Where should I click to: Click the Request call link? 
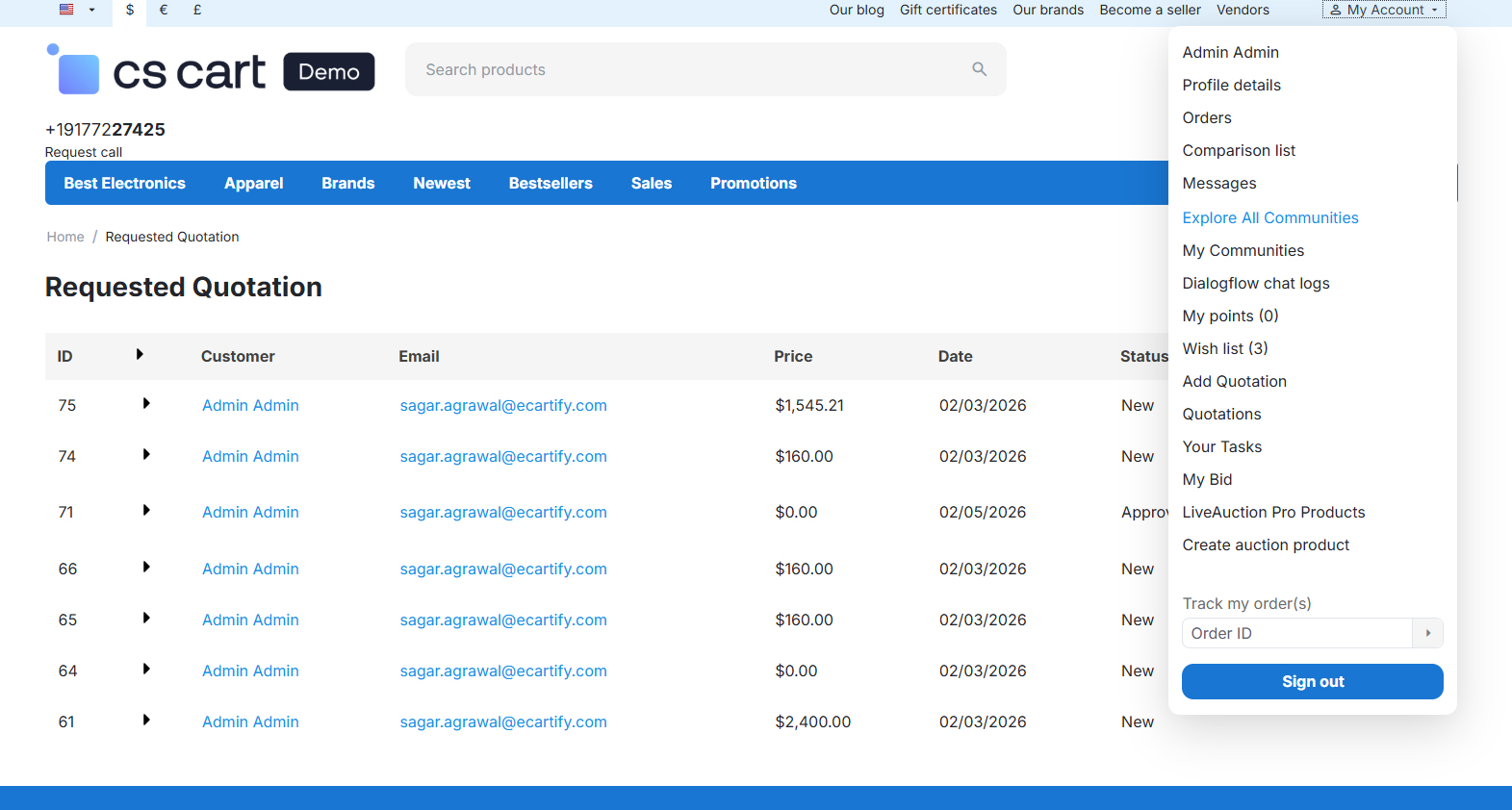tap(84, 152)
